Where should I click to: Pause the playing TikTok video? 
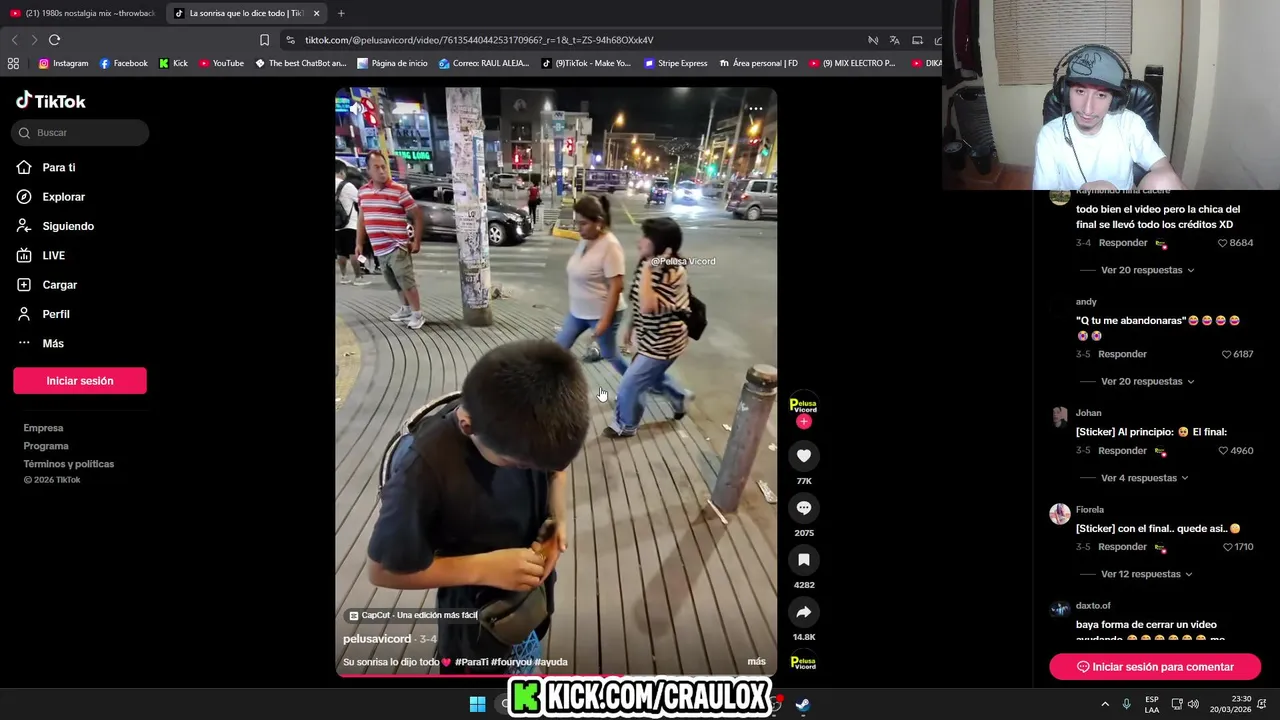(556, 381)
